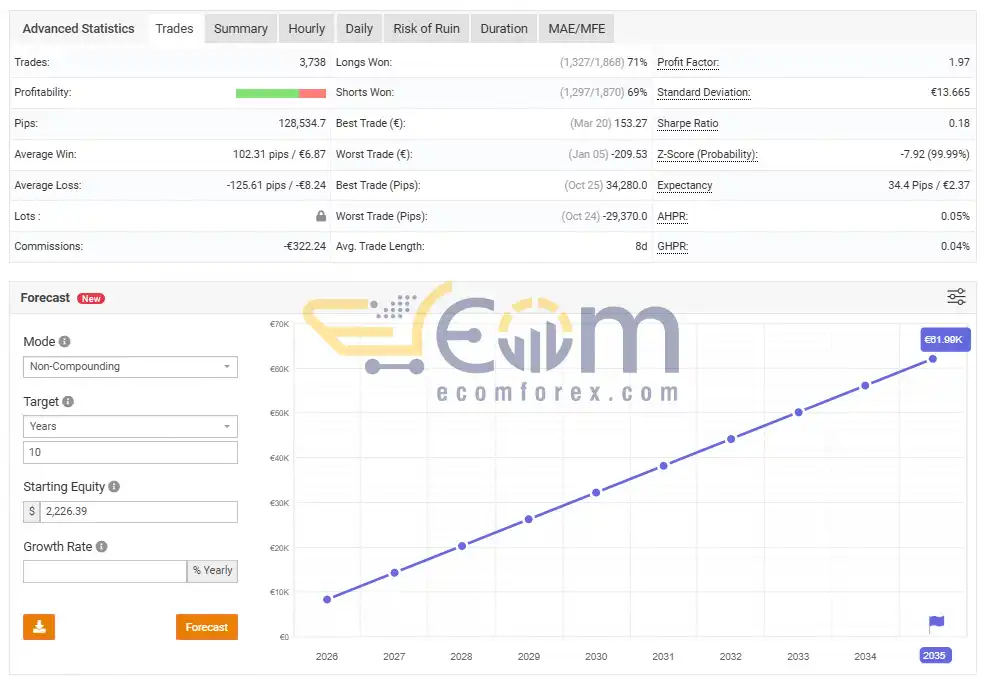Click the download forecast icon button
The width and height of the screenshot is (982, 681).
coord(39,626)
